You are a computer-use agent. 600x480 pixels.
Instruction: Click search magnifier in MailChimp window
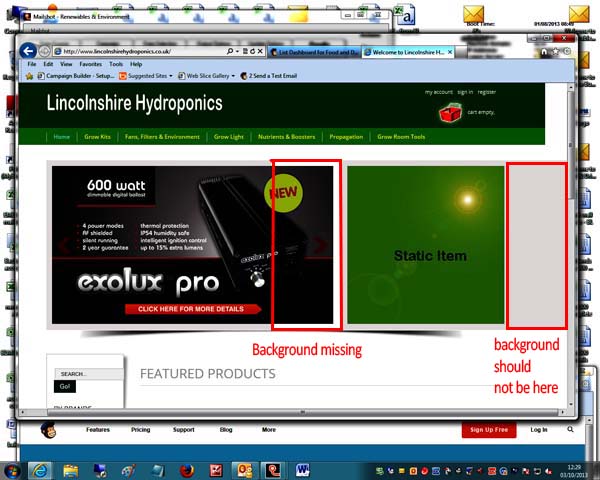[570, 429]
